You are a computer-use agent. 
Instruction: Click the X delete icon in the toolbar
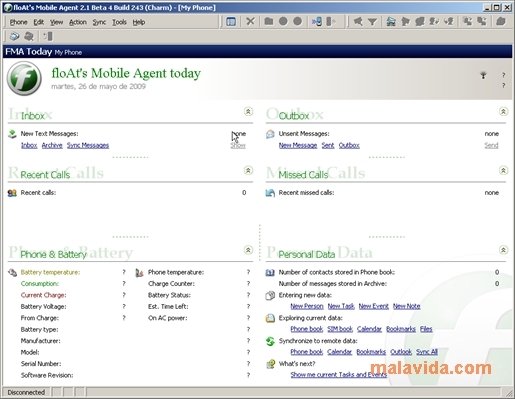click(x=250, y=22)
